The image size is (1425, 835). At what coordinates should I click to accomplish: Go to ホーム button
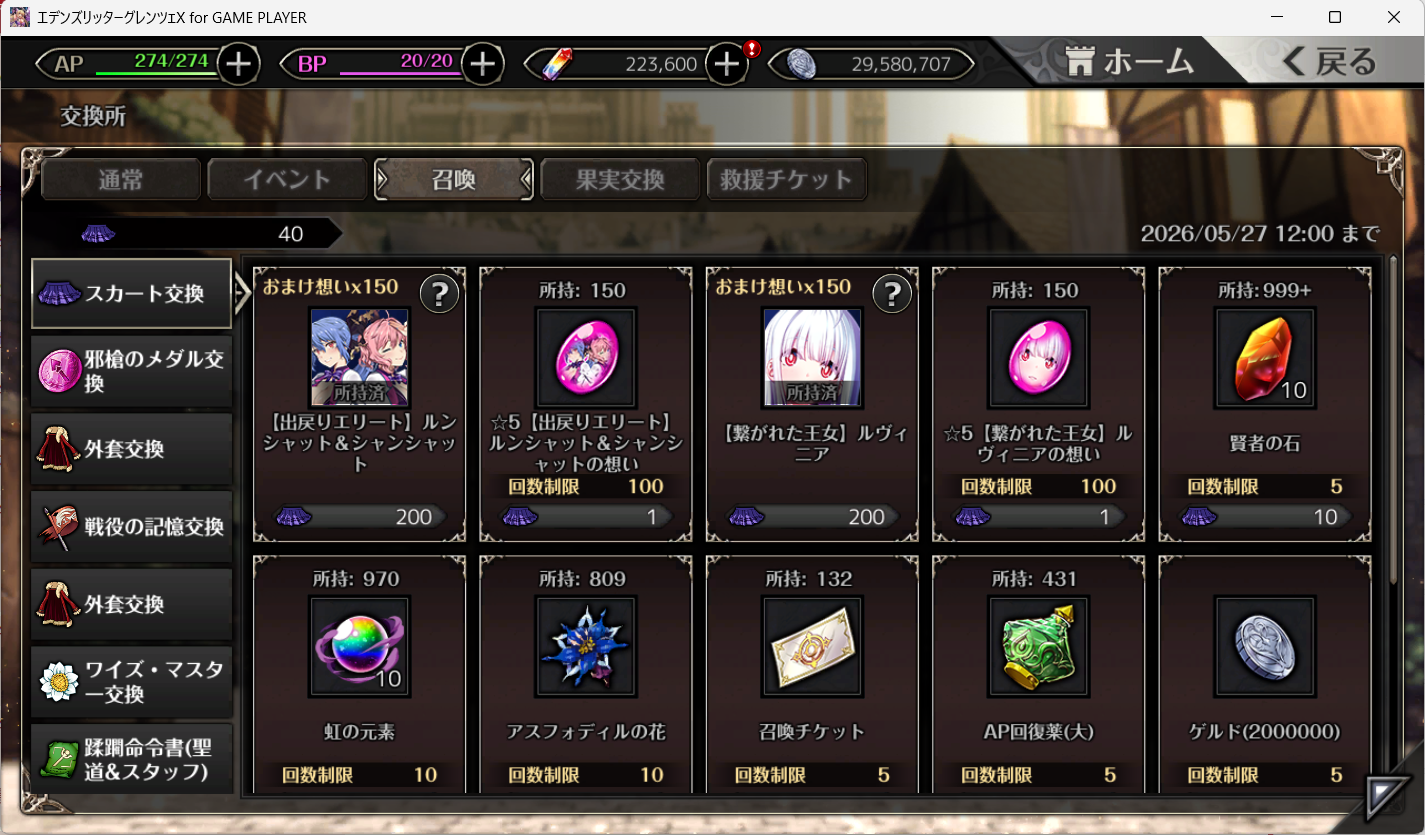point(1130,62)
